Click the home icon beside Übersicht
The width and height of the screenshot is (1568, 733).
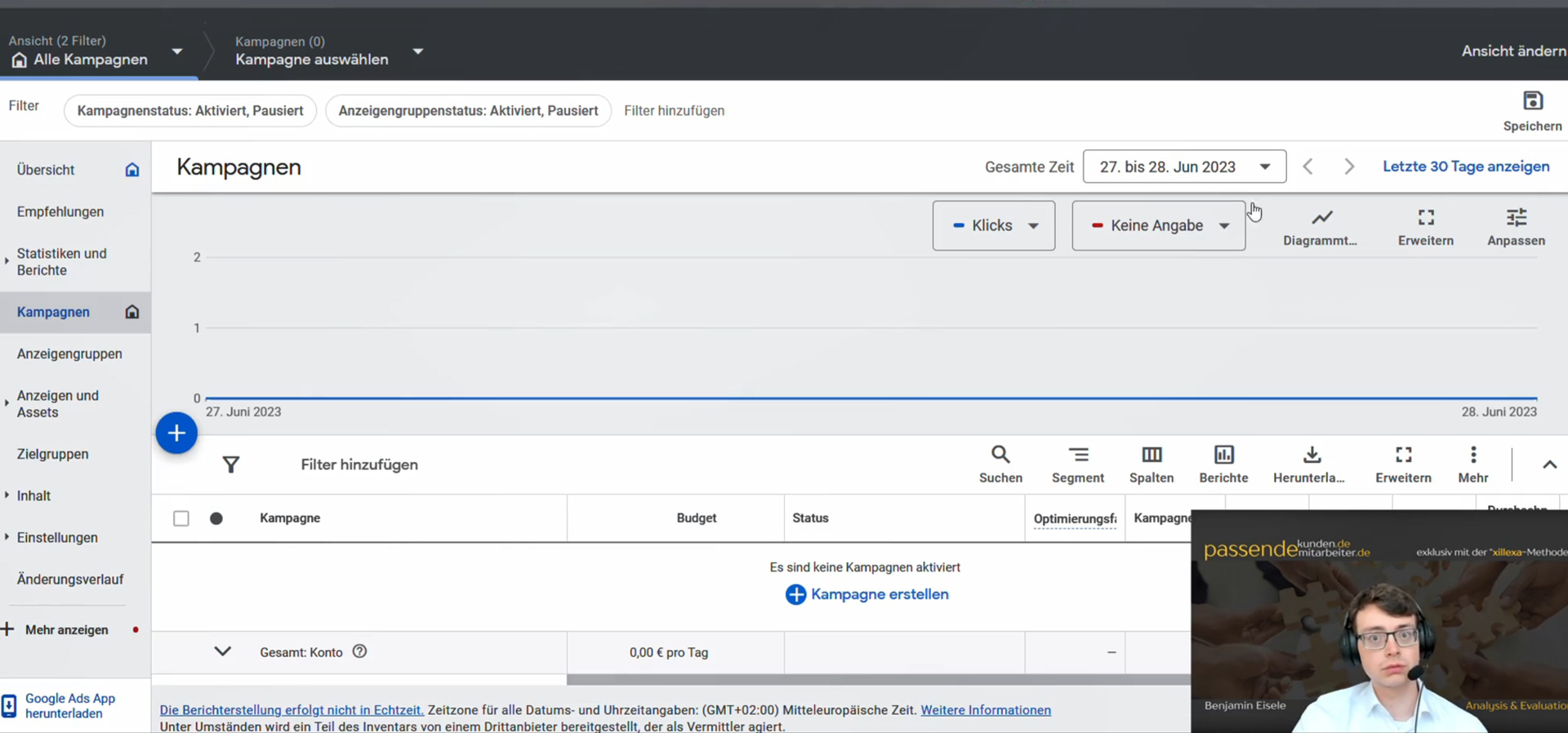(132, 170)
